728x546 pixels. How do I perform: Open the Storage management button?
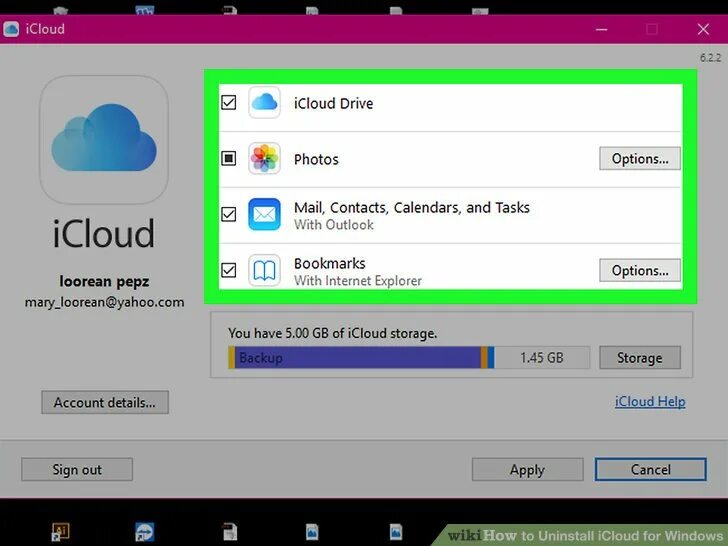[x=640, y=358]
